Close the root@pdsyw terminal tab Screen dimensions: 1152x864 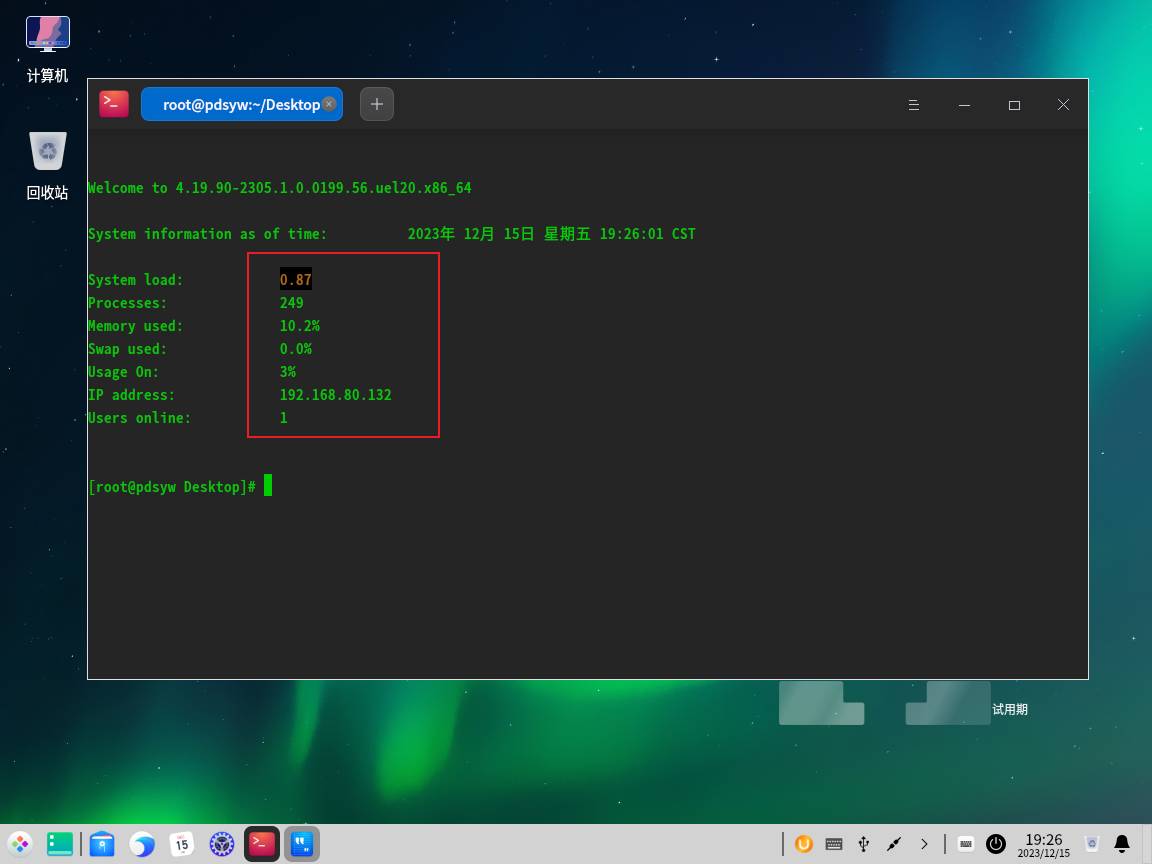(329, 104)
